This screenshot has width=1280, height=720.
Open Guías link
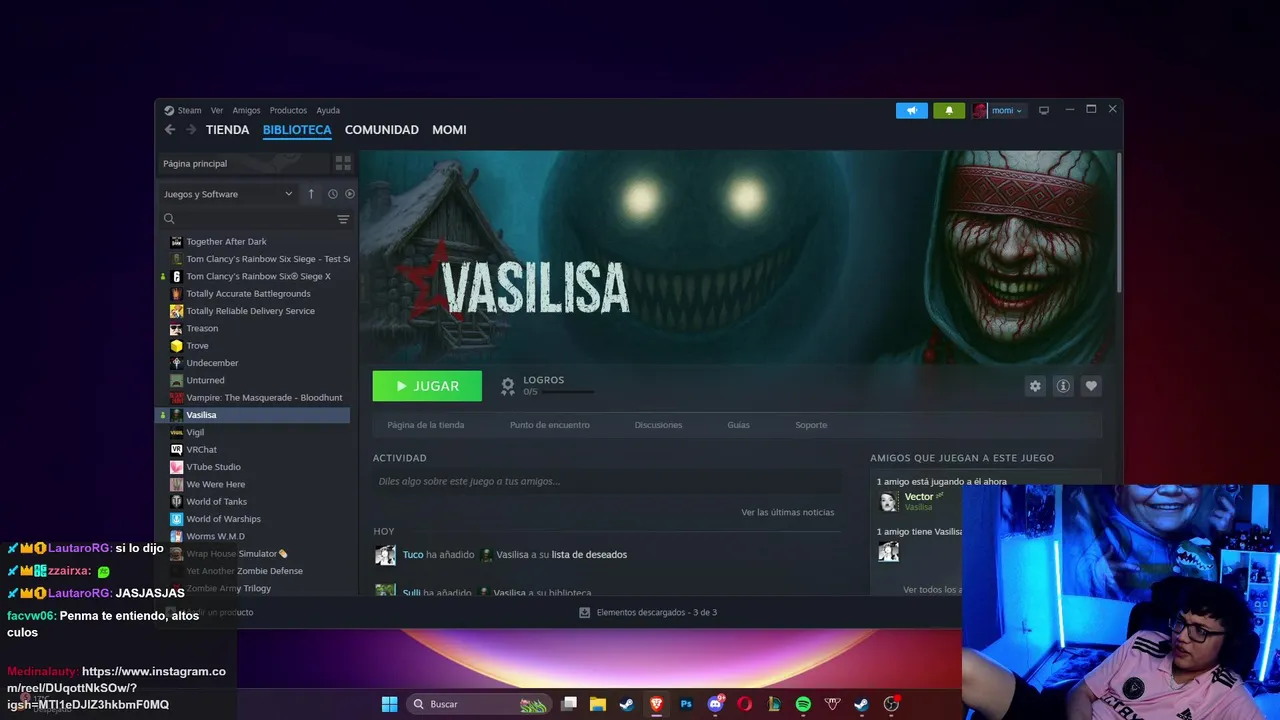click(738, 425)
